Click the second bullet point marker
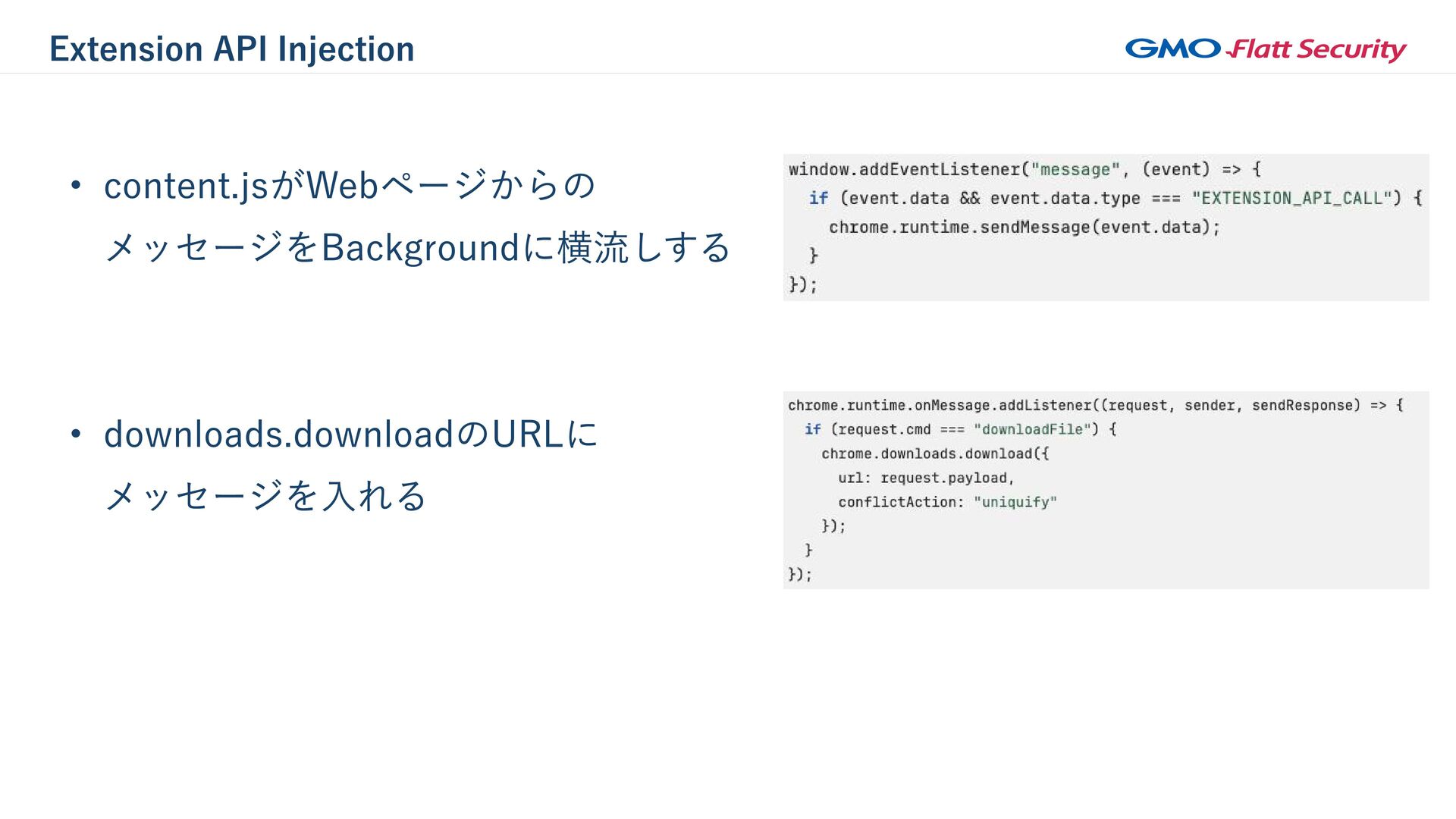 point(75,435)
